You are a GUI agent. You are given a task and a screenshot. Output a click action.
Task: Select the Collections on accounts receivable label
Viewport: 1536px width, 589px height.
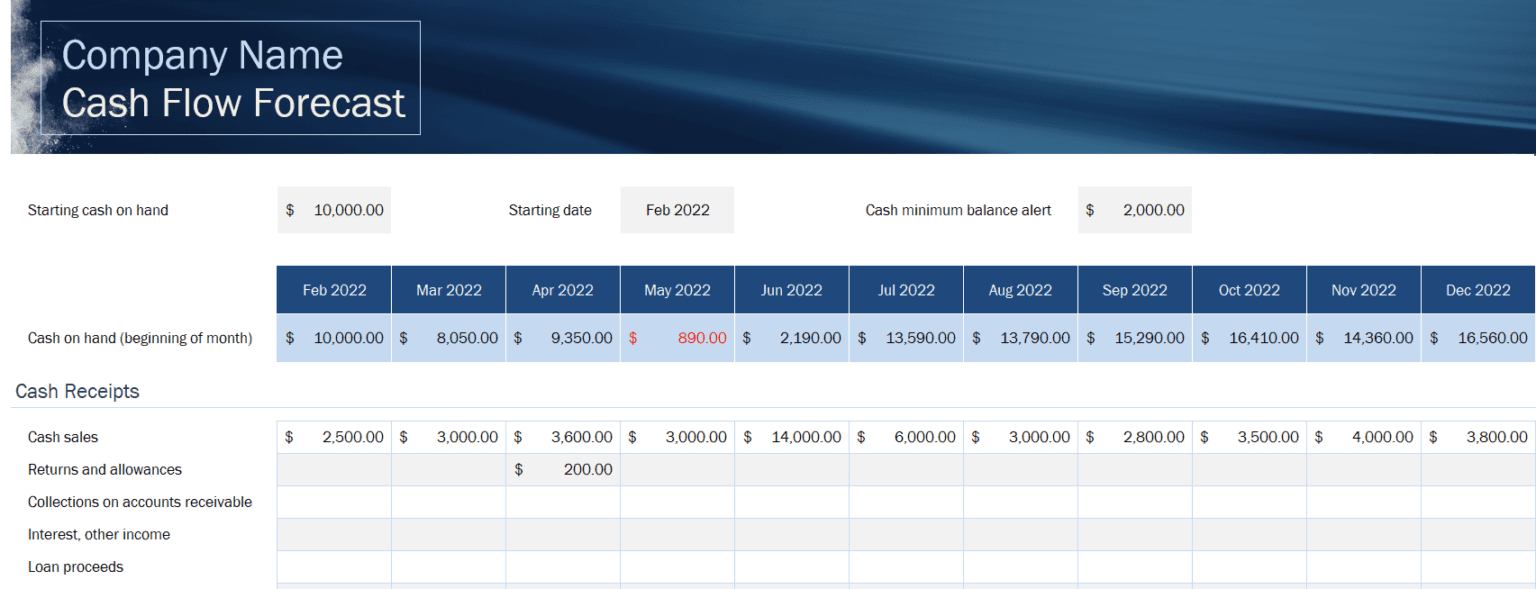(x=140, y=502)
